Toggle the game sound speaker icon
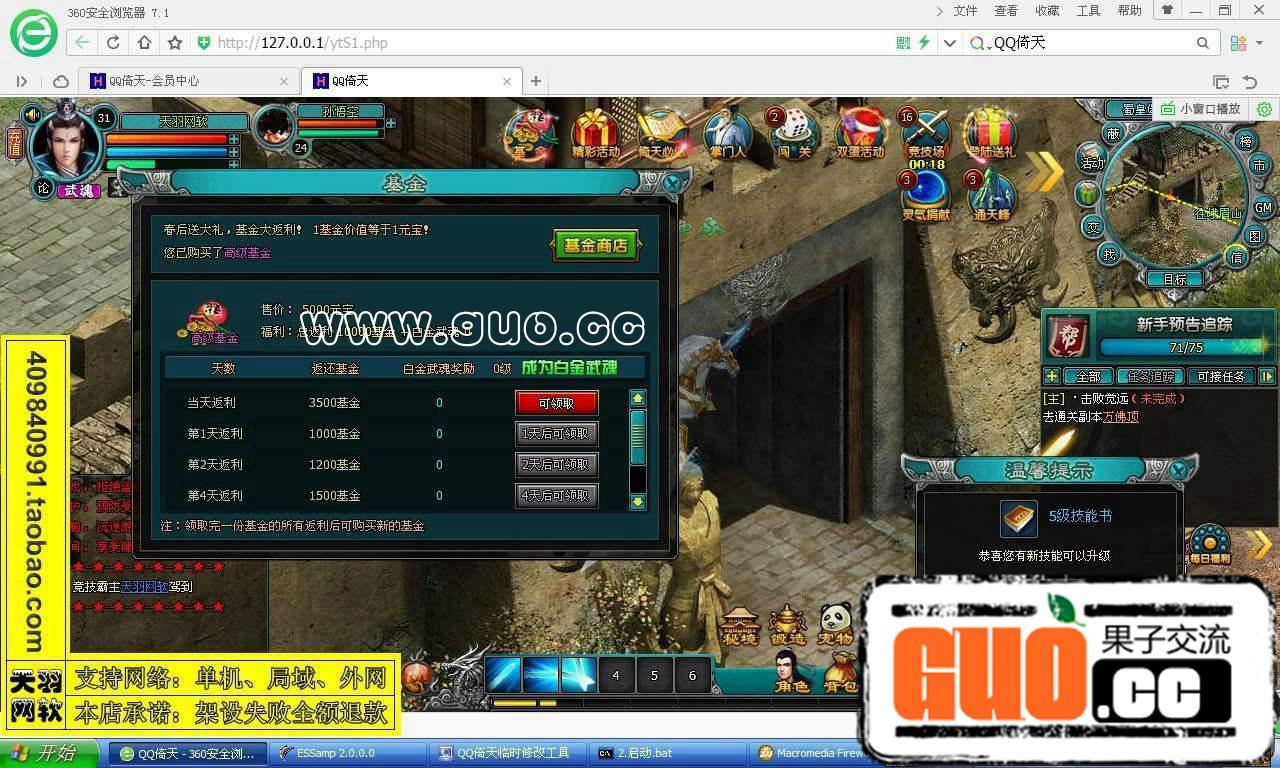The image size is (1280, 768). coord(33,114)
